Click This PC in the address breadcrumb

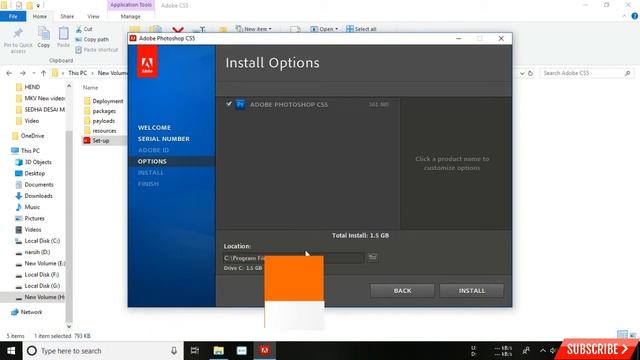click(x=78, y=73)
